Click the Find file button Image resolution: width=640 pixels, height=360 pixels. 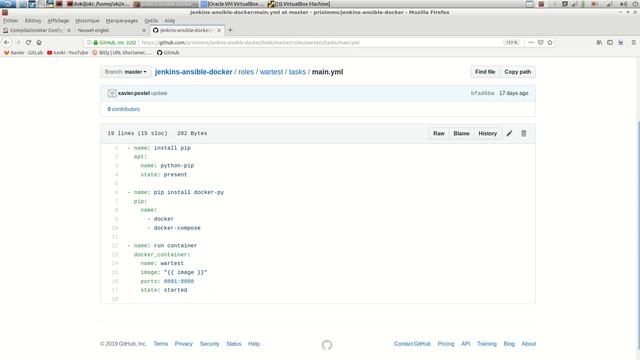point(485,72)
